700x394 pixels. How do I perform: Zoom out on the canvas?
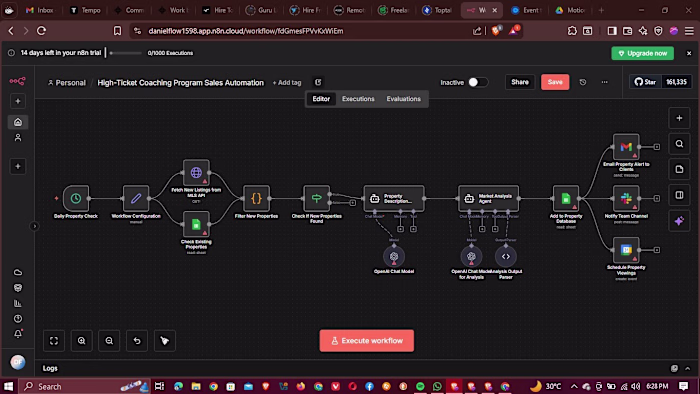(x=109, y=340)
